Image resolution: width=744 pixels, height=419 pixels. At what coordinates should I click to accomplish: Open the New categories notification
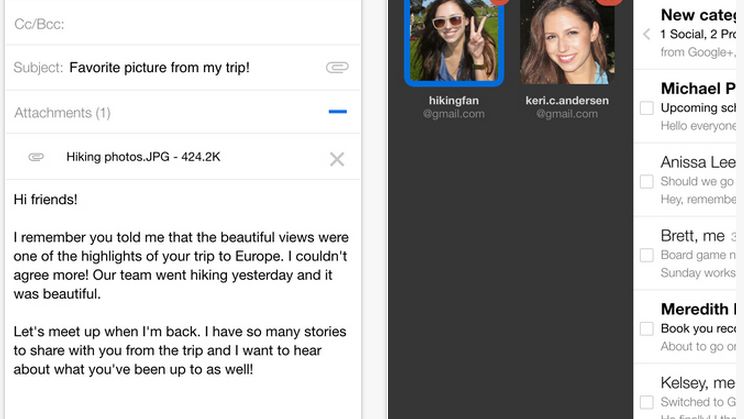tap(685, 33)
